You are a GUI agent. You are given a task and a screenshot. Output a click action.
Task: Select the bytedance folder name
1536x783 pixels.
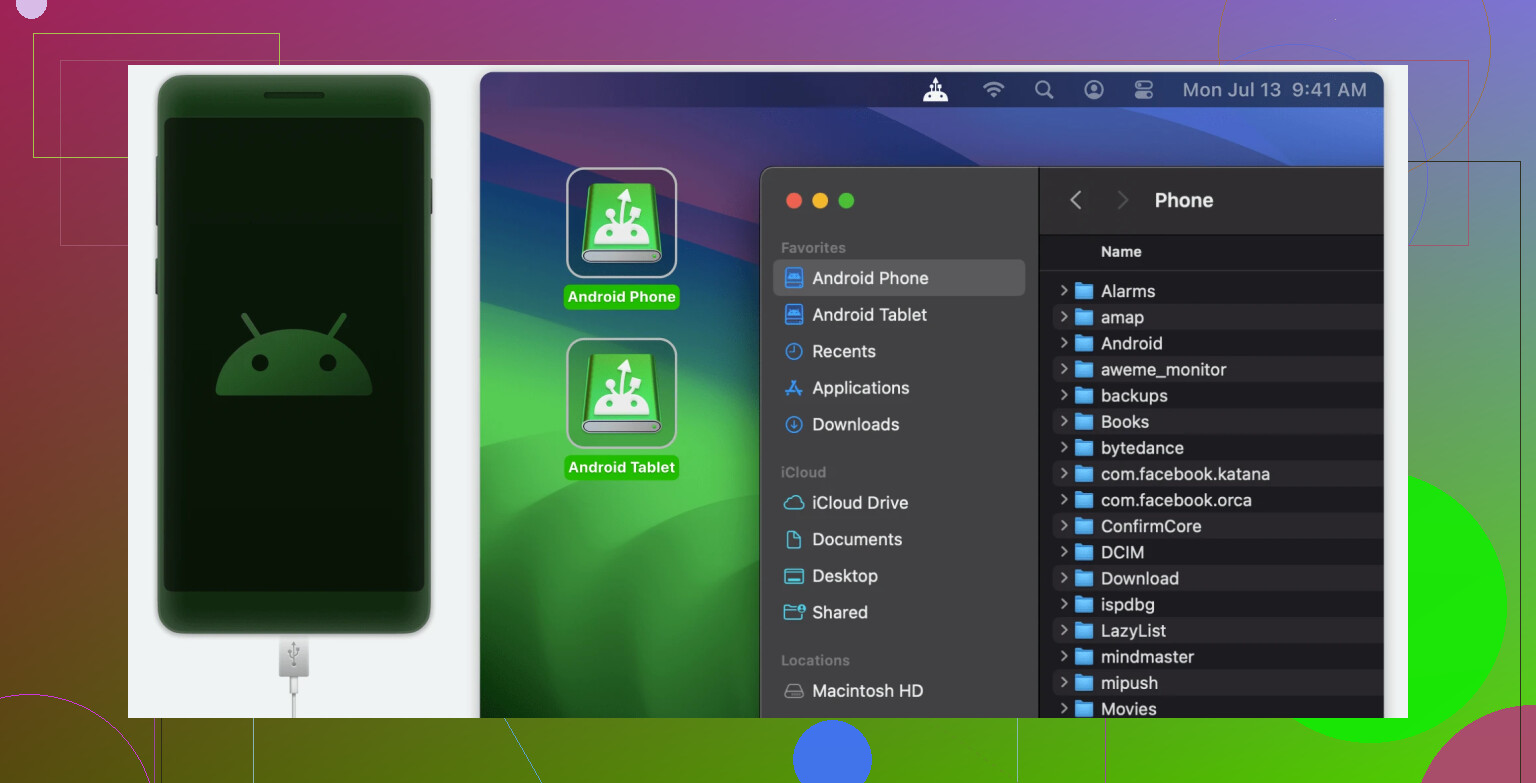(1142, 447)
